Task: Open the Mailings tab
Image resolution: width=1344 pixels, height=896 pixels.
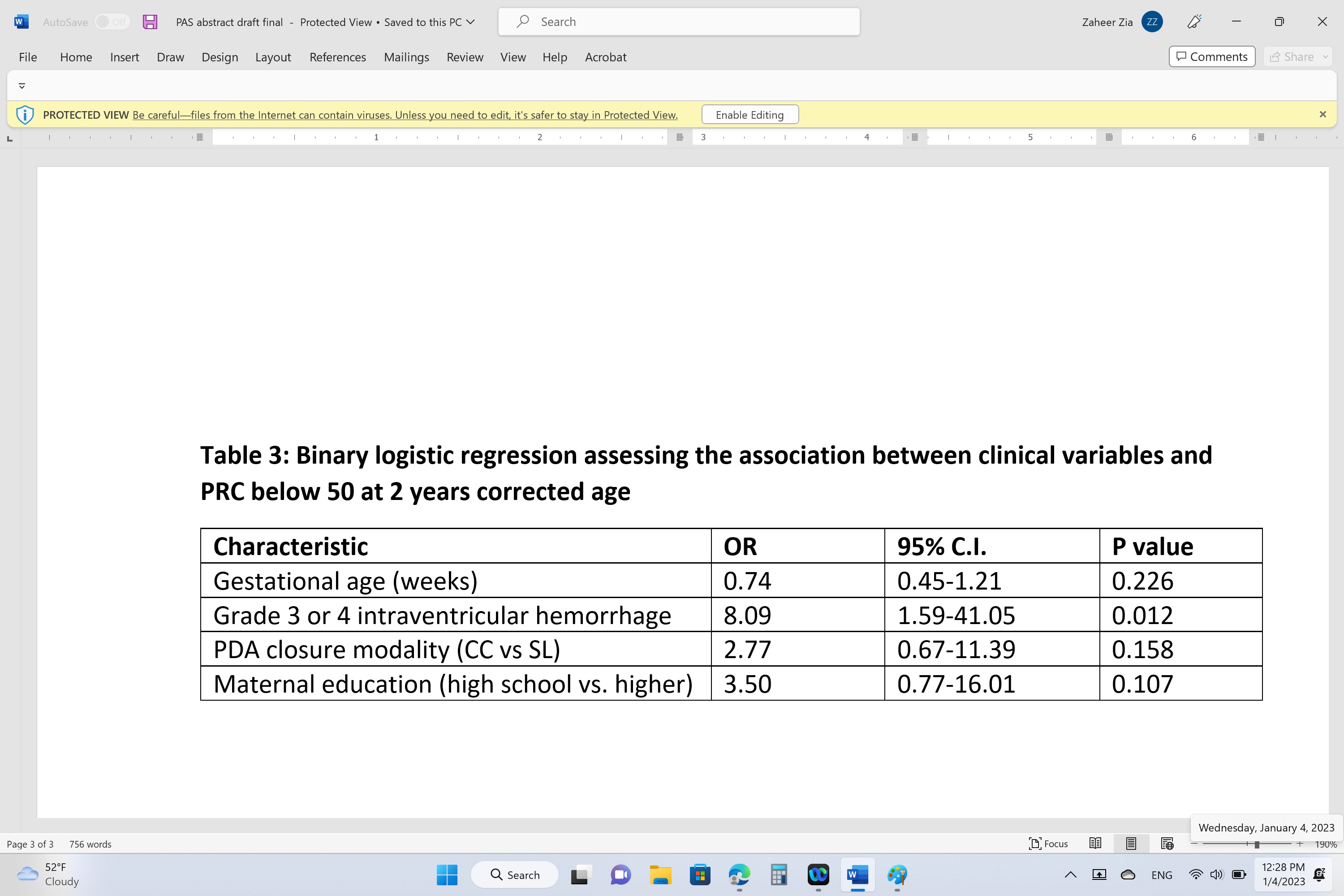Action: pyautogui.click(x=406, y=57)
